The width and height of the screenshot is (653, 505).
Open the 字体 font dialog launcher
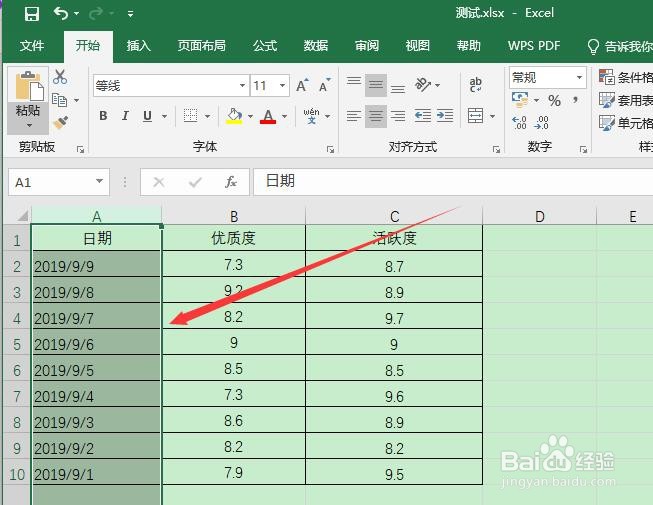[x=330, y=149]
